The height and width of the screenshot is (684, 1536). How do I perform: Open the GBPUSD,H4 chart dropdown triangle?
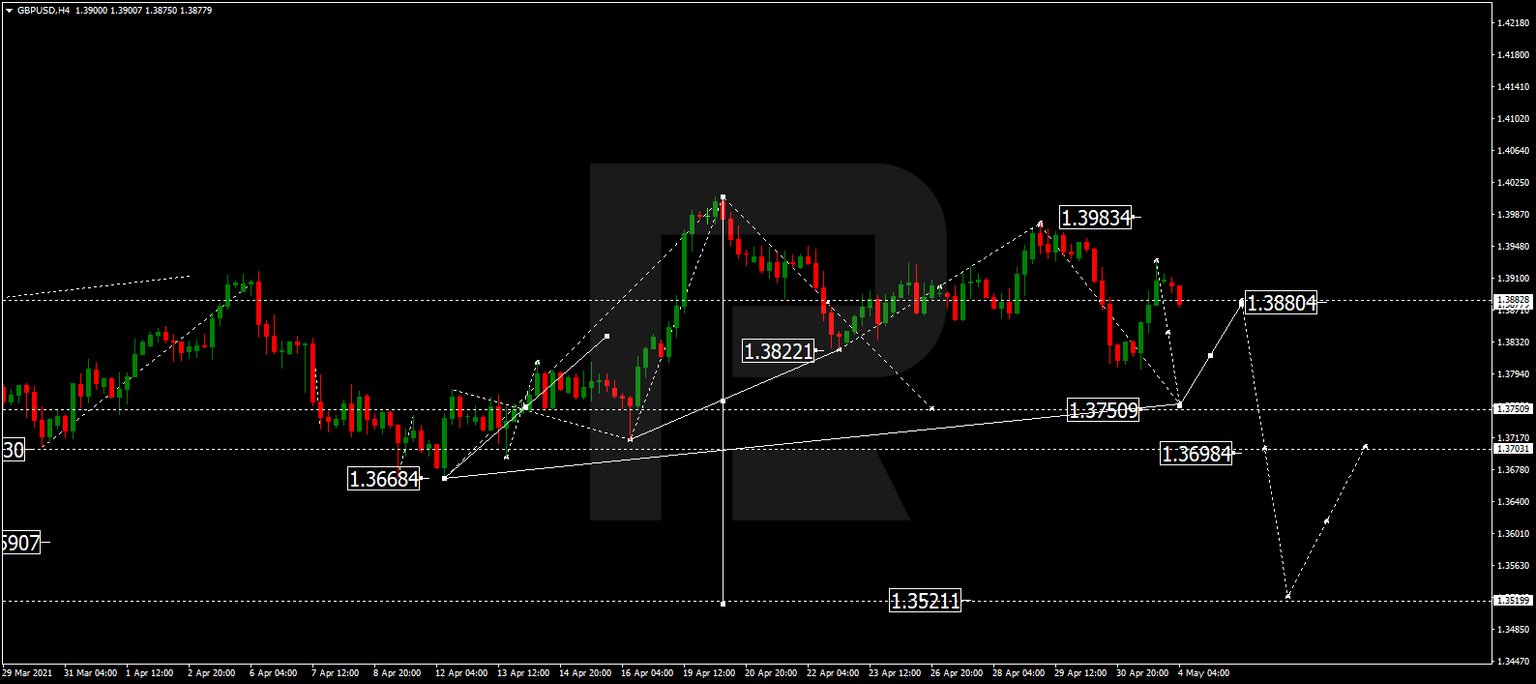(8, 10)
